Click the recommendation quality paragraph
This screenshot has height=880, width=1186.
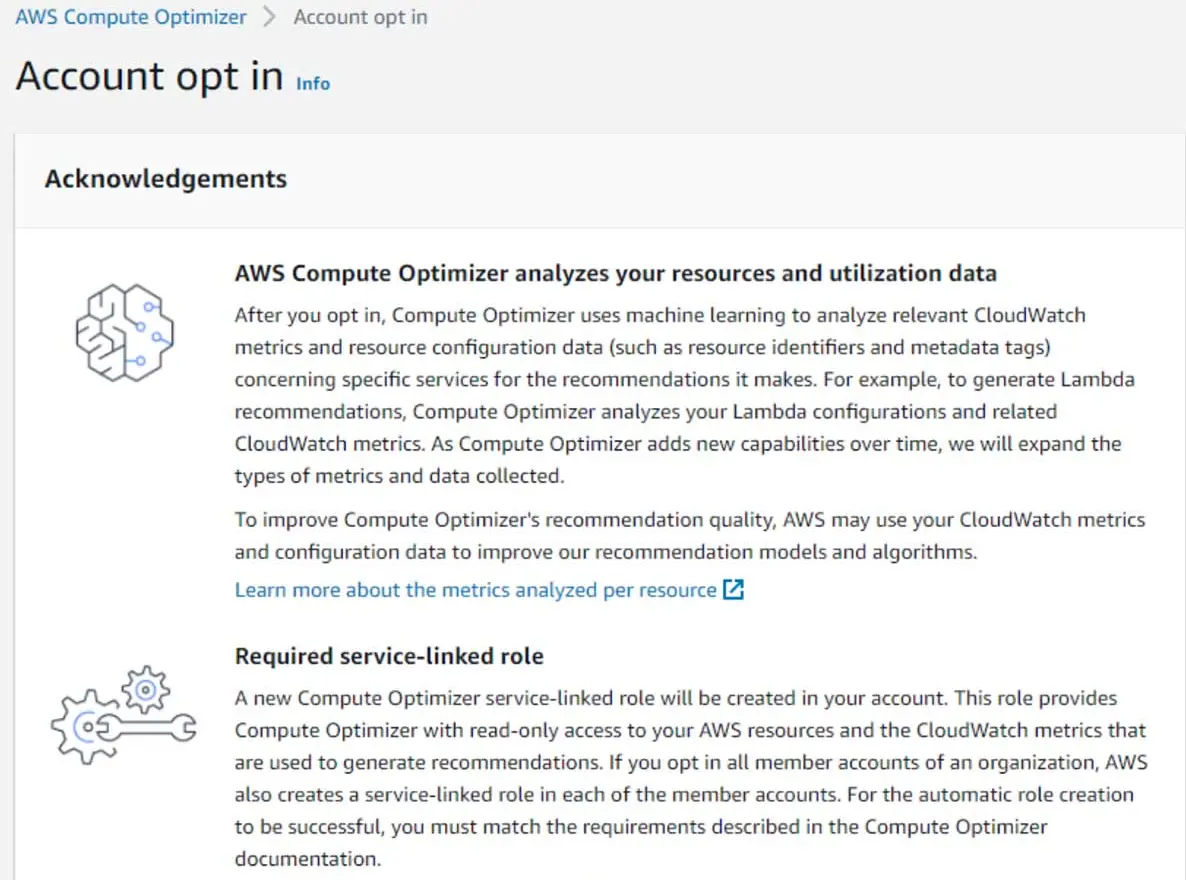click(x=690, y=535)
